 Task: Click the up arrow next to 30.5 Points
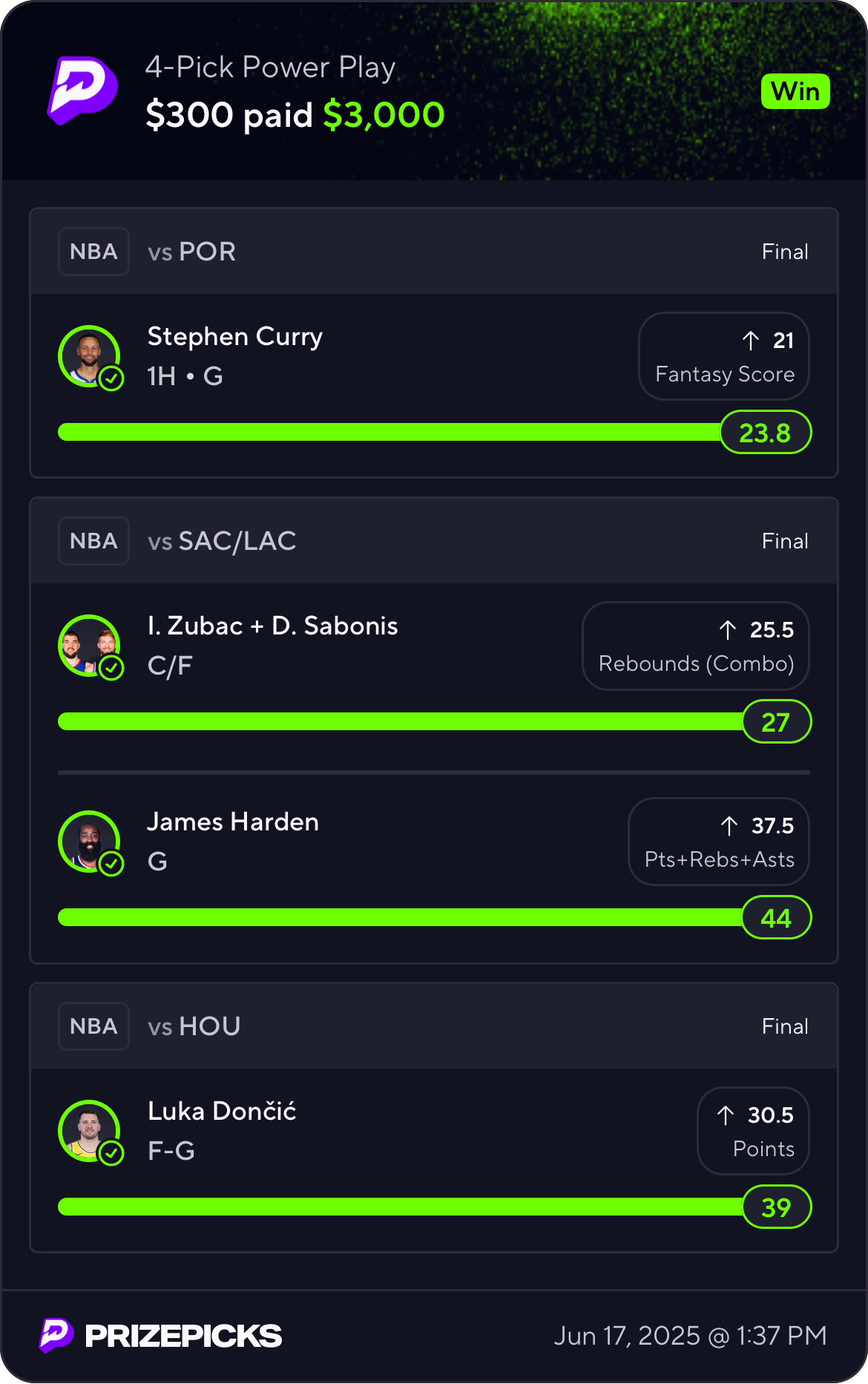tap(726, 1115)
